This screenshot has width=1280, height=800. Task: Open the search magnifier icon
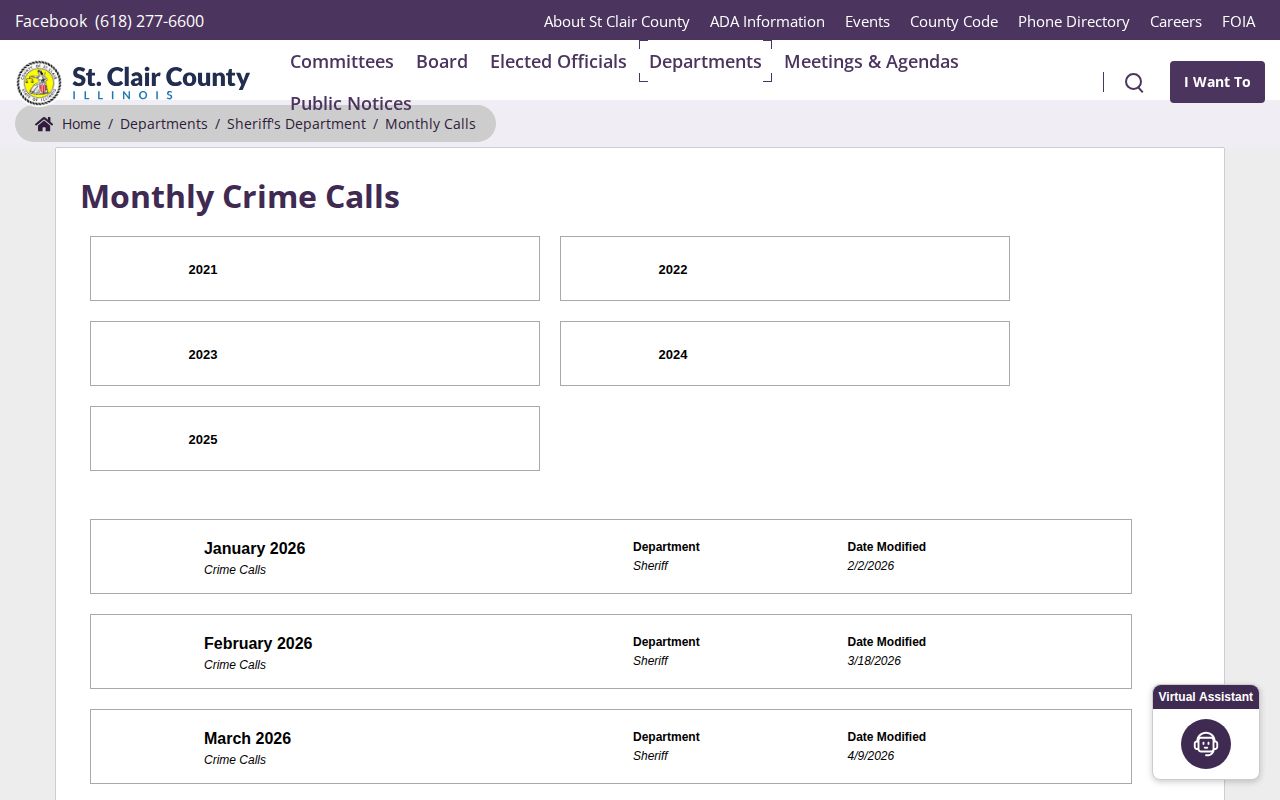1134,82
